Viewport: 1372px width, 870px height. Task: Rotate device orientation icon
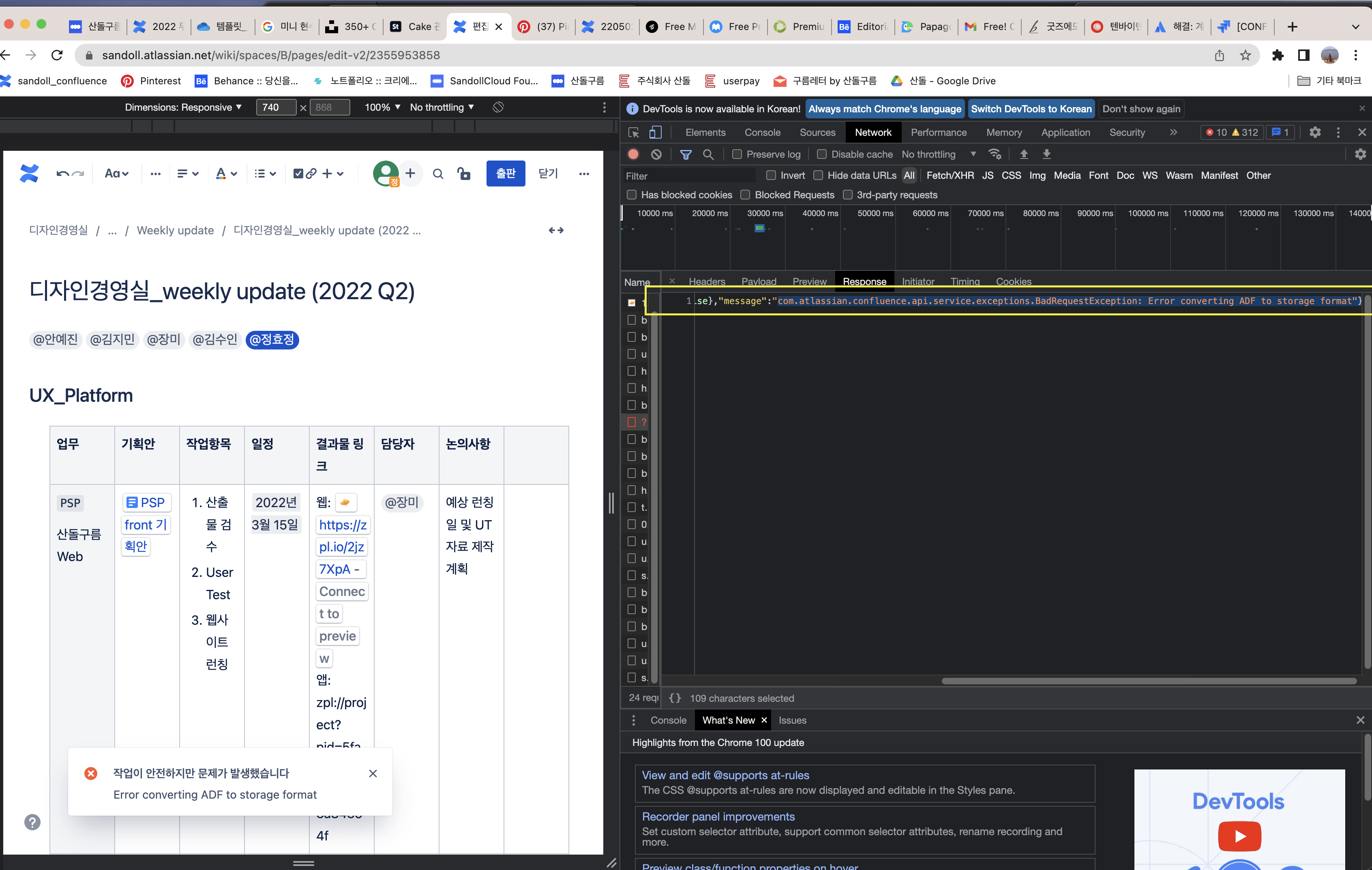tap(498, 107)
